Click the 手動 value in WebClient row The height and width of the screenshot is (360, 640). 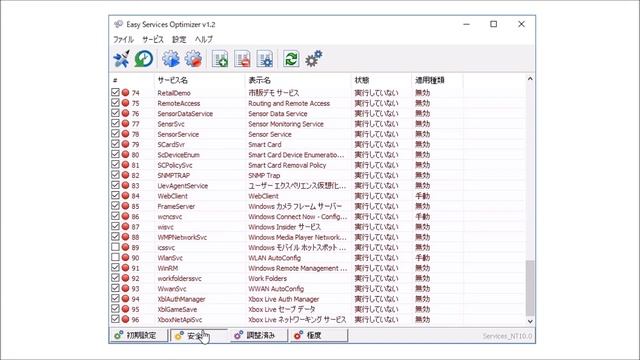(422, 196)
